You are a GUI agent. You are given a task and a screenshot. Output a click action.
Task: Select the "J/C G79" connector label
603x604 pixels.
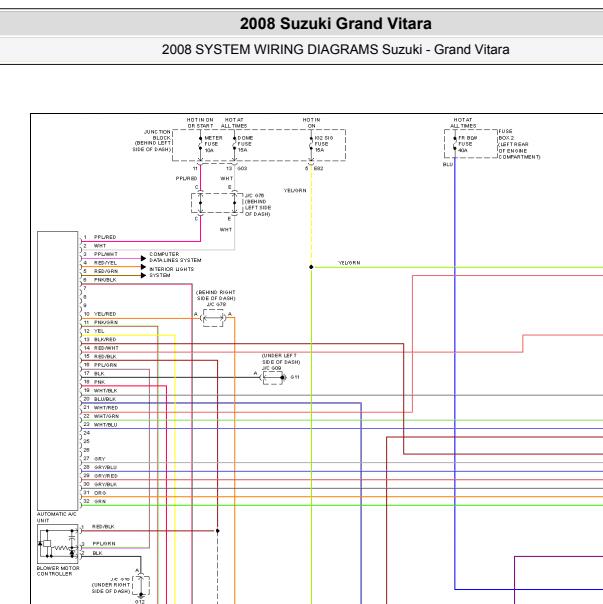(216, 305)
